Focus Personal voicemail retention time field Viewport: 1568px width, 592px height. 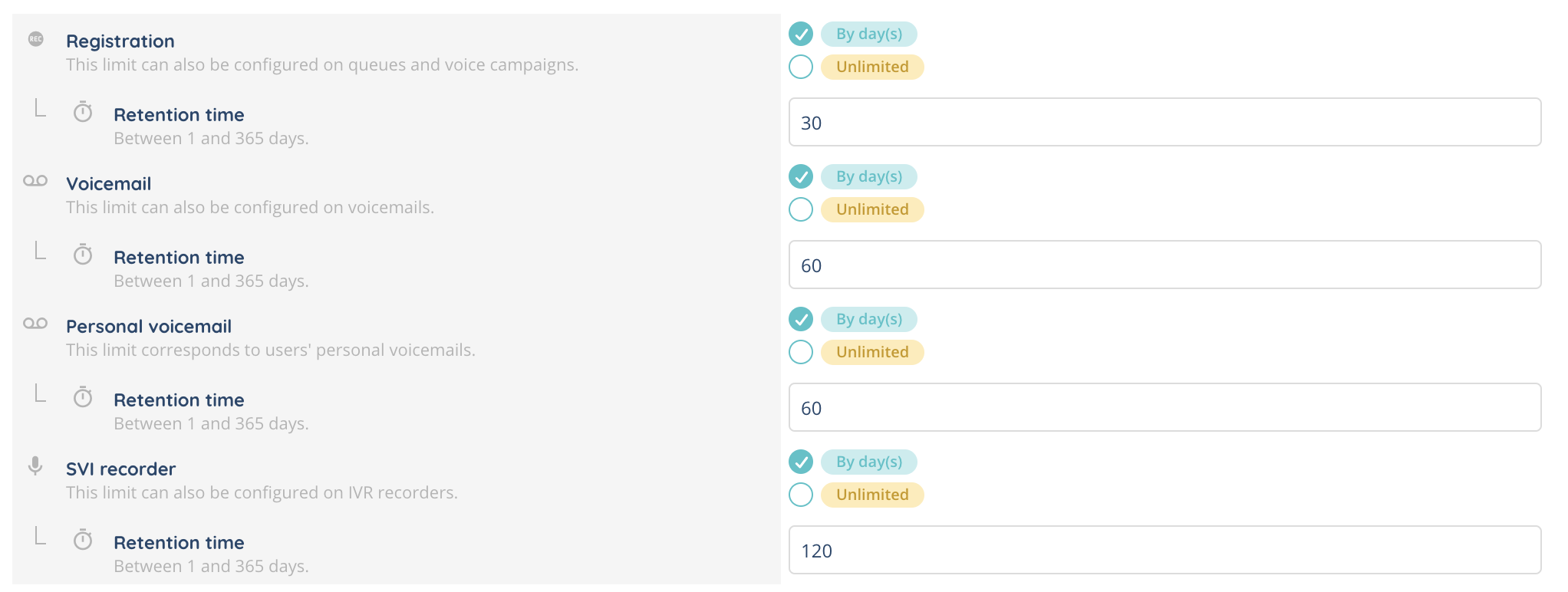pos(1164,408)
